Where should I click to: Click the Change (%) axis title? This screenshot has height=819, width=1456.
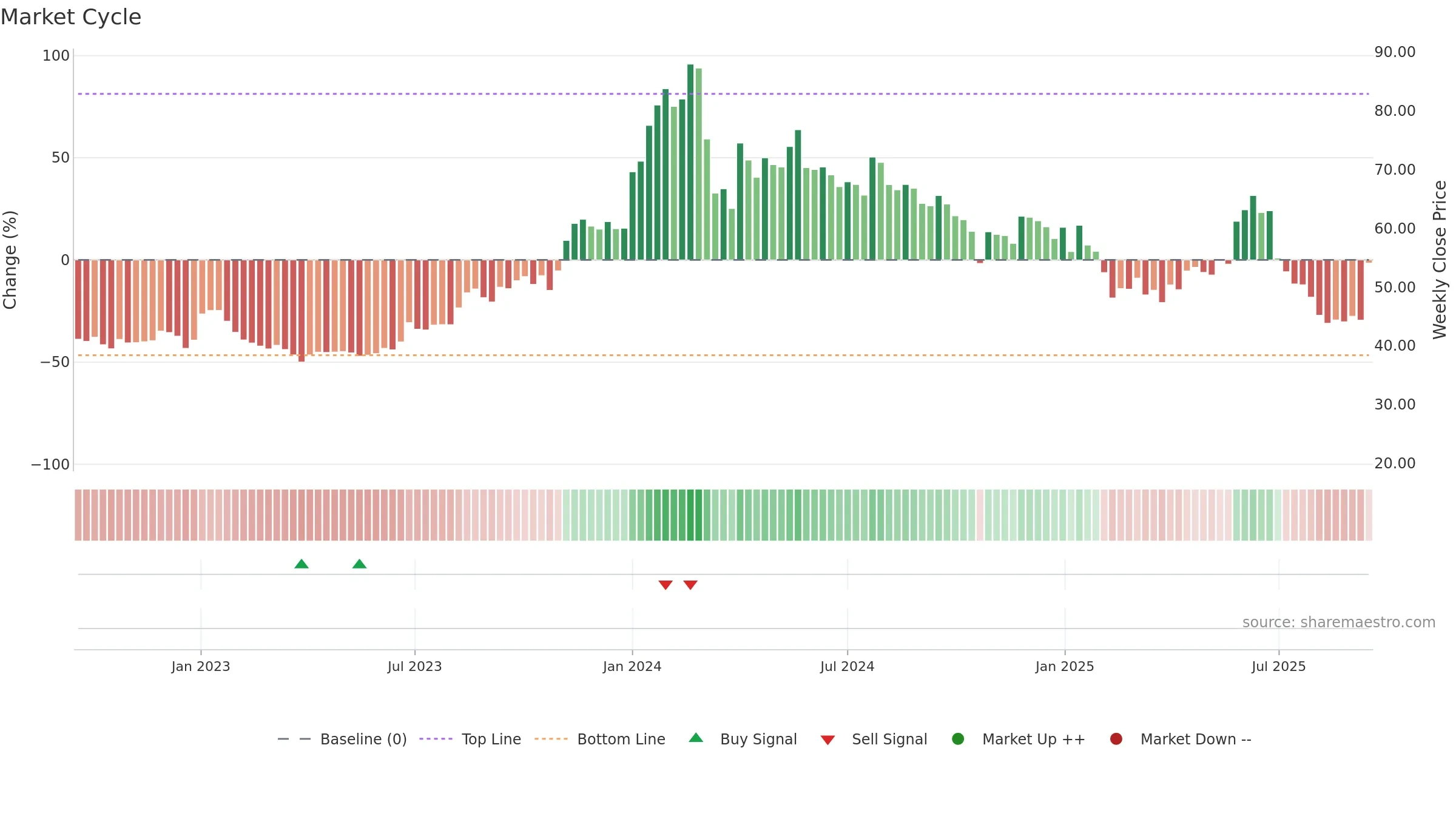pos(10,260)
